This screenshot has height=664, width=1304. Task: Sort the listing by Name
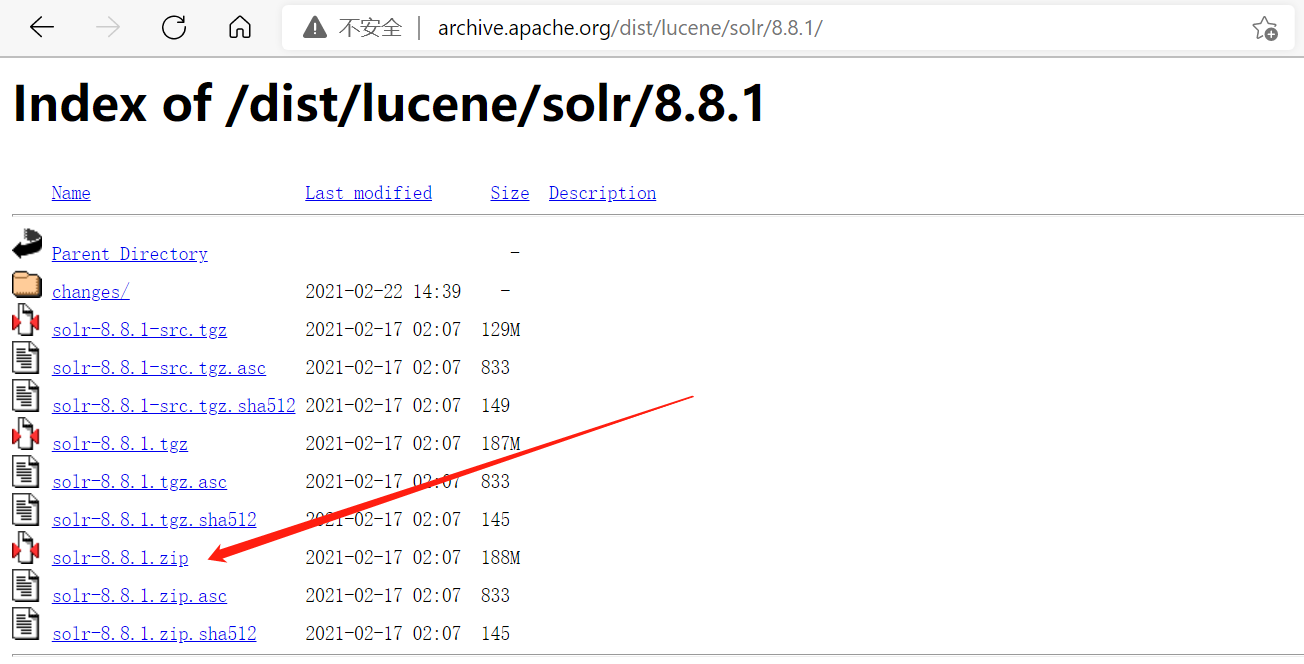(x=71, y=193)
